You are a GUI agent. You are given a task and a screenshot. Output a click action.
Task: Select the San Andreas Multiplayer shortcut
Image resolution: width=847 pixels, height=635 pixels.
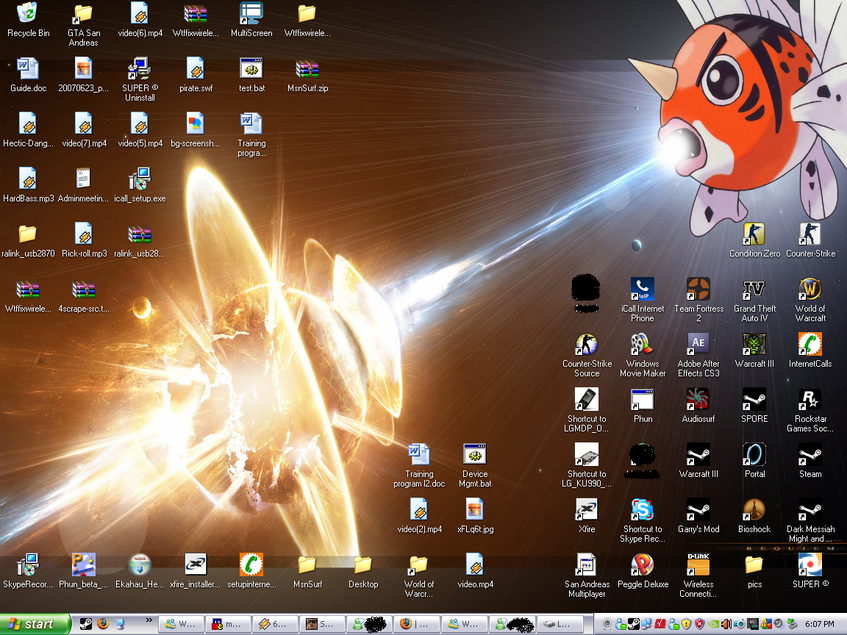point(587,575)
